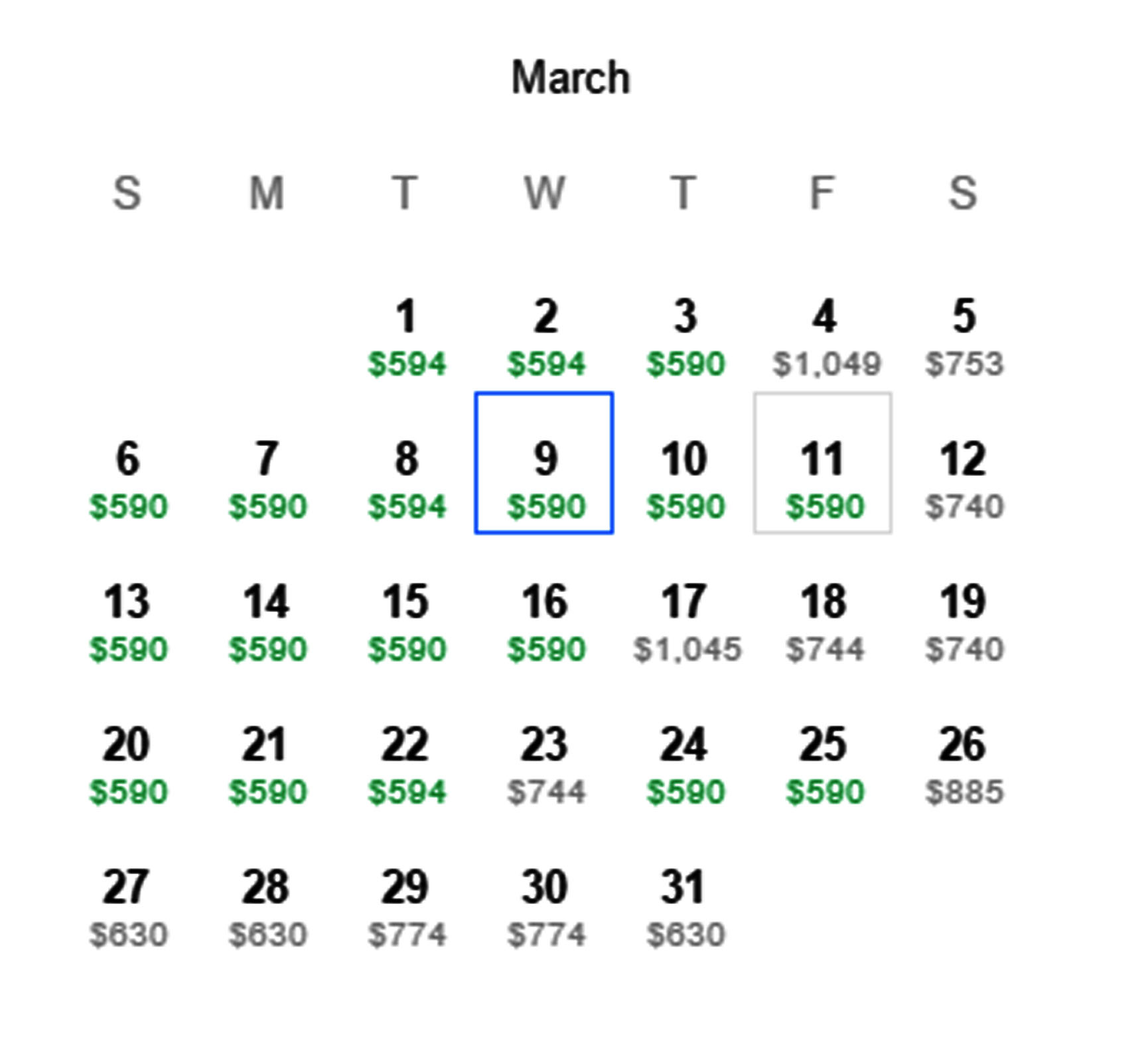Choose March 12 priced $740
The width and height of the screenshot is (1148, 1062).
(x=964, y=479)
